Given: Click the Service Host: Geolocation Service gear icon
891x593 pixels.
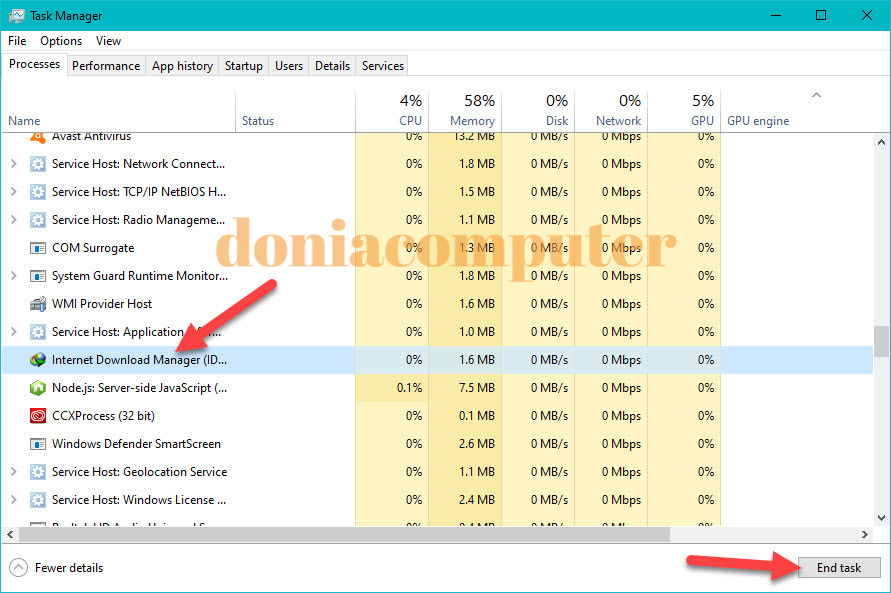Looking at the screenshot, I should click(38, 471).
